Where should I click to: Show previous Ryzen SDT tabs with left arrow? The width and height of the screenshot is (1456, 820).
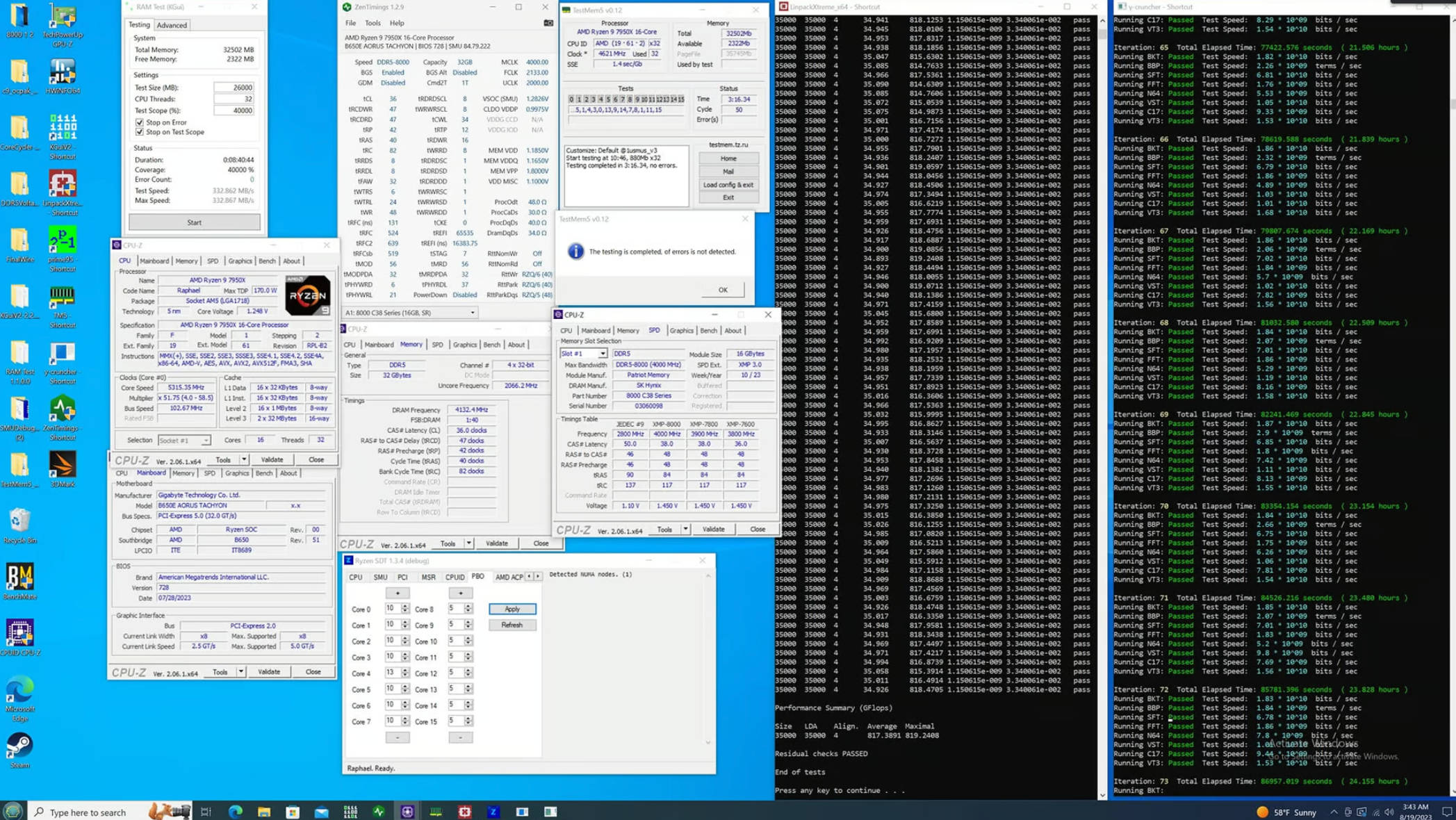530,576
